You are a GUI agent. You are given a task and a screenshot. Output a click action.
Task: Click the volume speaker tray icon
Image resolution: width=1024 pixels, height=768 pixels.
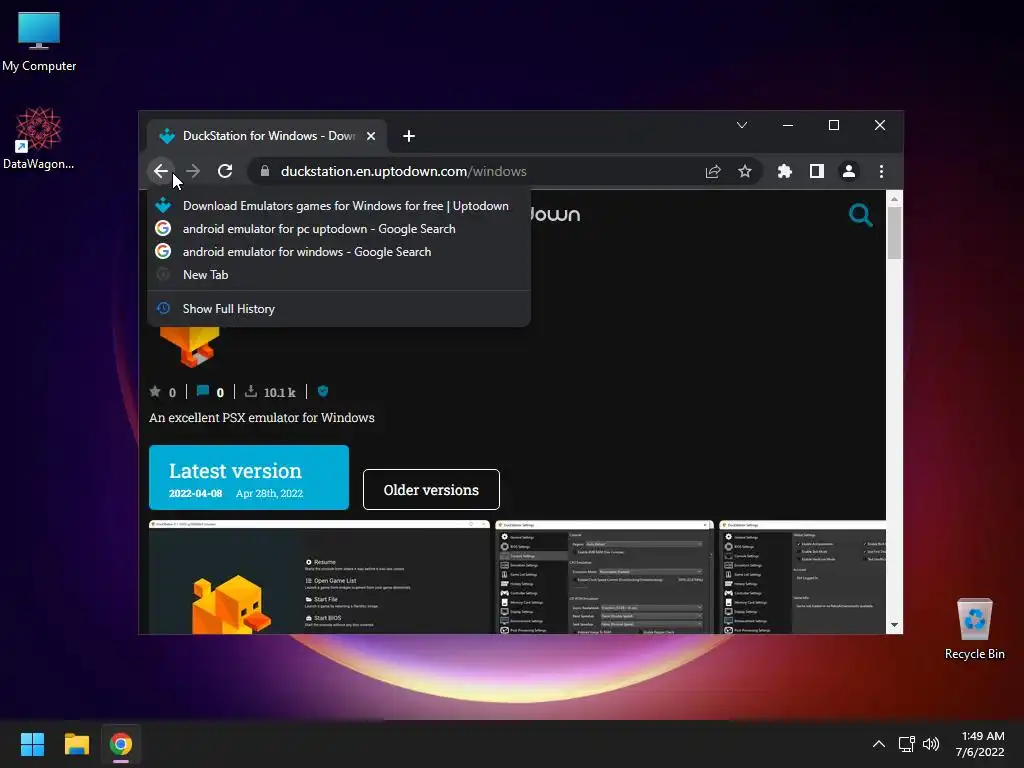[x=931, y=744]
